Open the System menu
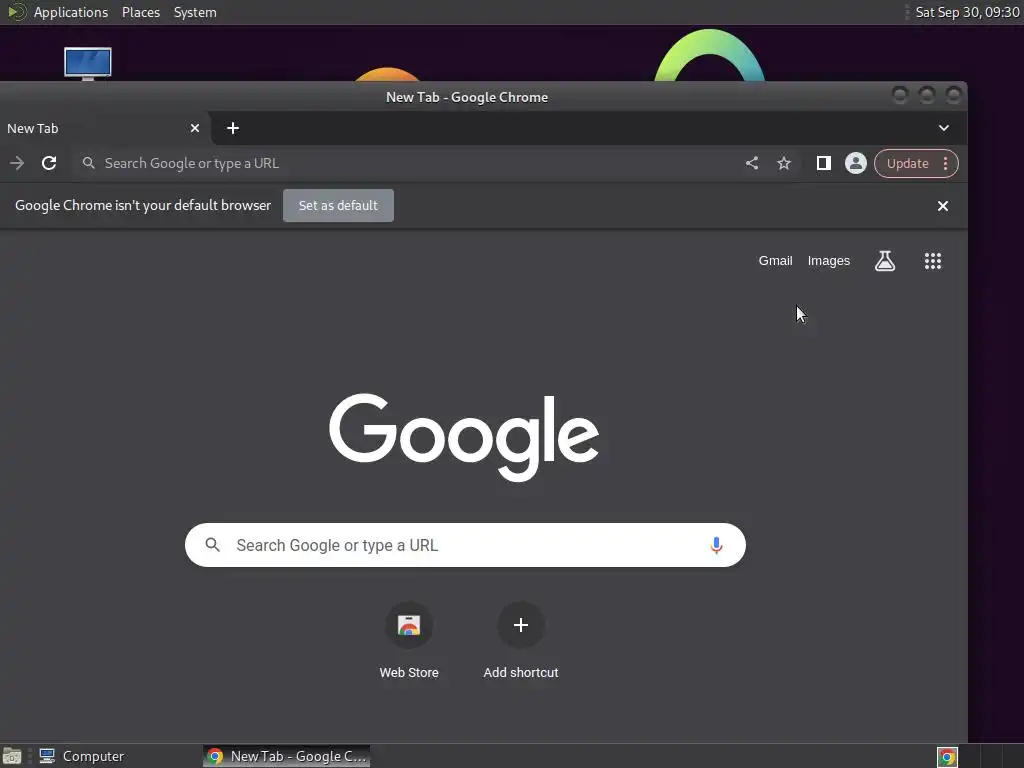 click(x=195, y=12)
